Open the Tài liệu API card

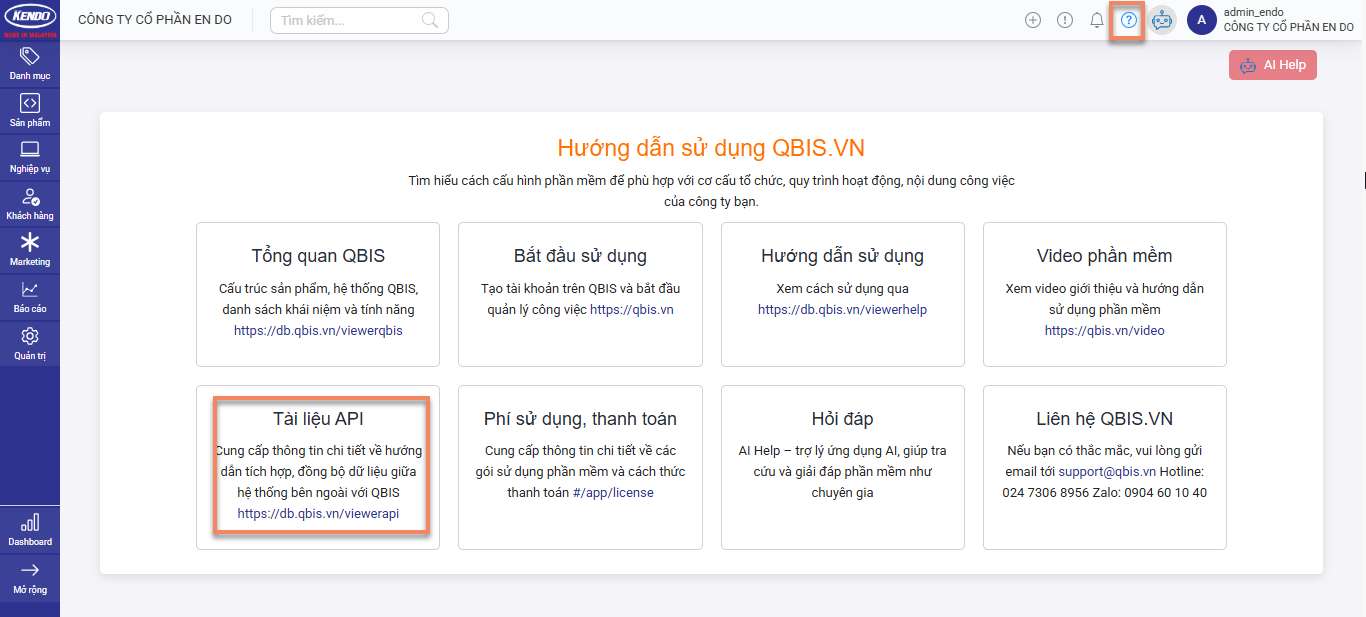[318, 467]
